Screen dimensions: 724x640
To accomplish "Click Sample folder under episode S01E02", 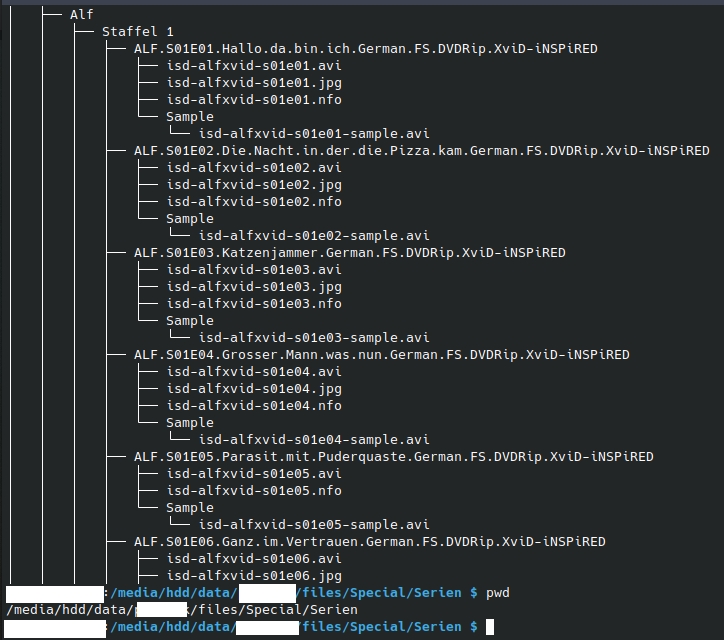I will tap(190, 219).
